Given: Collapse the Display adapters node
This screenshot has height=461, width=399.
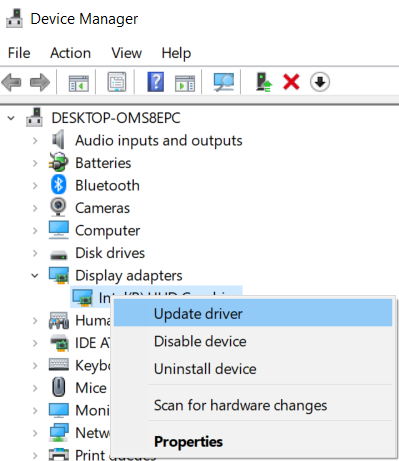Looking at the screenshot, I should (x=35, y=276).
